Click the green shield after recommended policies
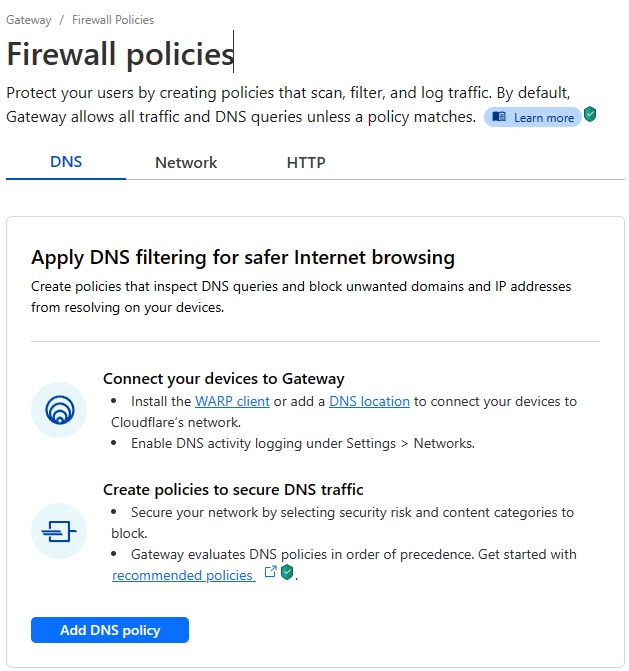This screenshot has width=629, height=671. pos(287,574)
